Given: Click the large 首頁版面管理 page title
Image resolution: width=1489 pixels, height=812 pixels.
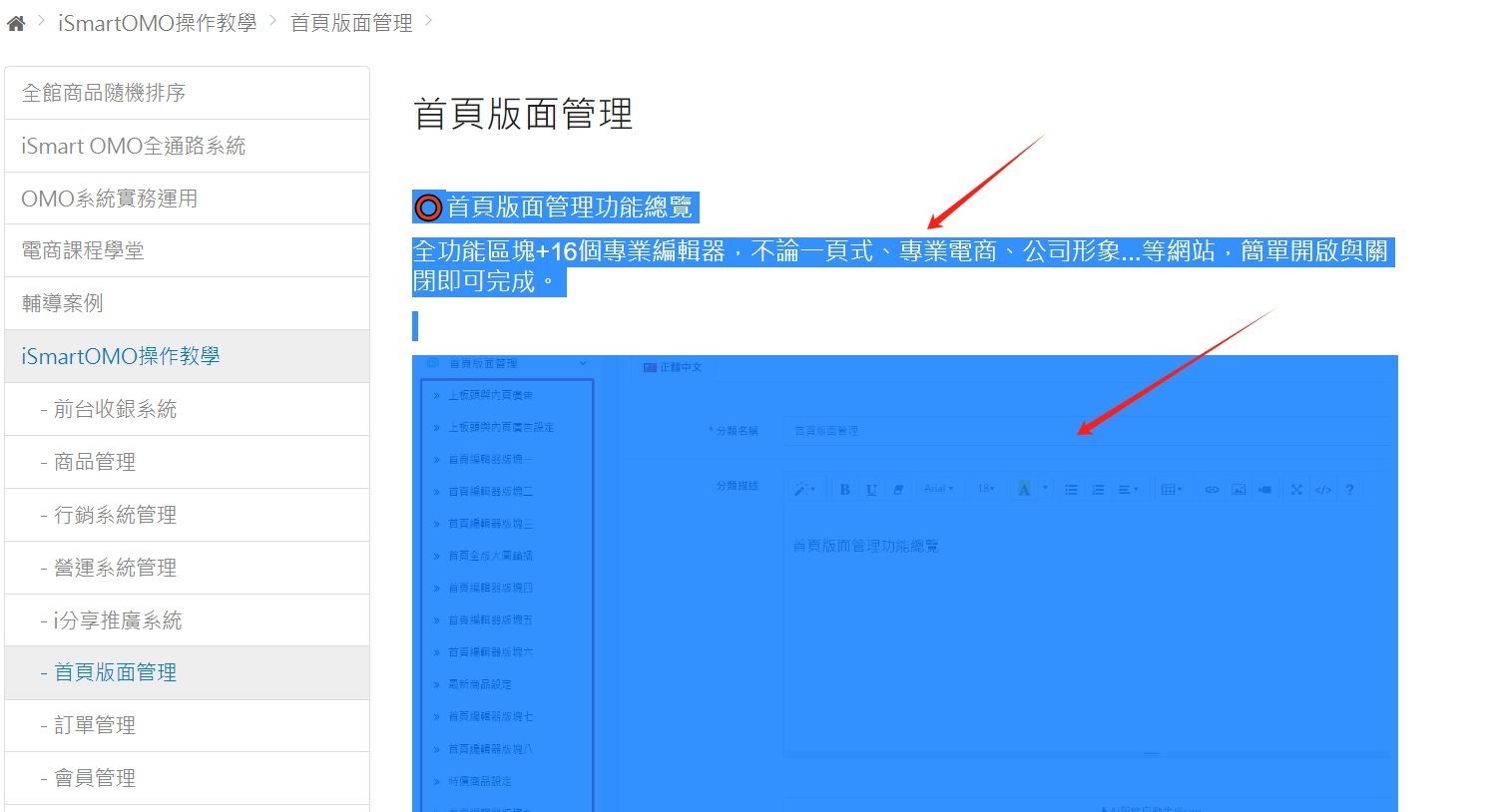Looking at the screenshot, I should pyautogui.click(x=523, y=114).
